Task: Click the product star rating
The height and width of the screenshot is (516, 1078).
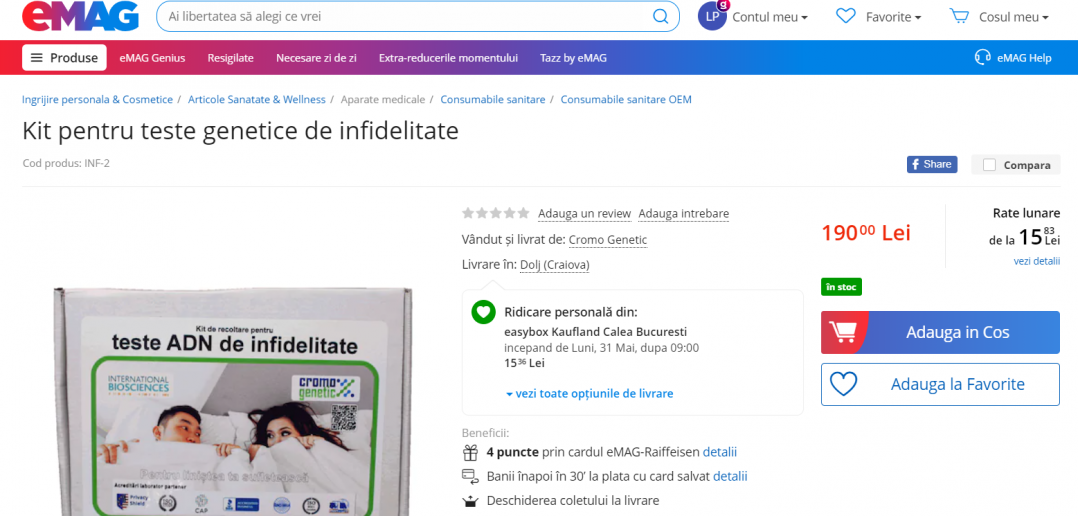Action: click(x=495, y=213)
